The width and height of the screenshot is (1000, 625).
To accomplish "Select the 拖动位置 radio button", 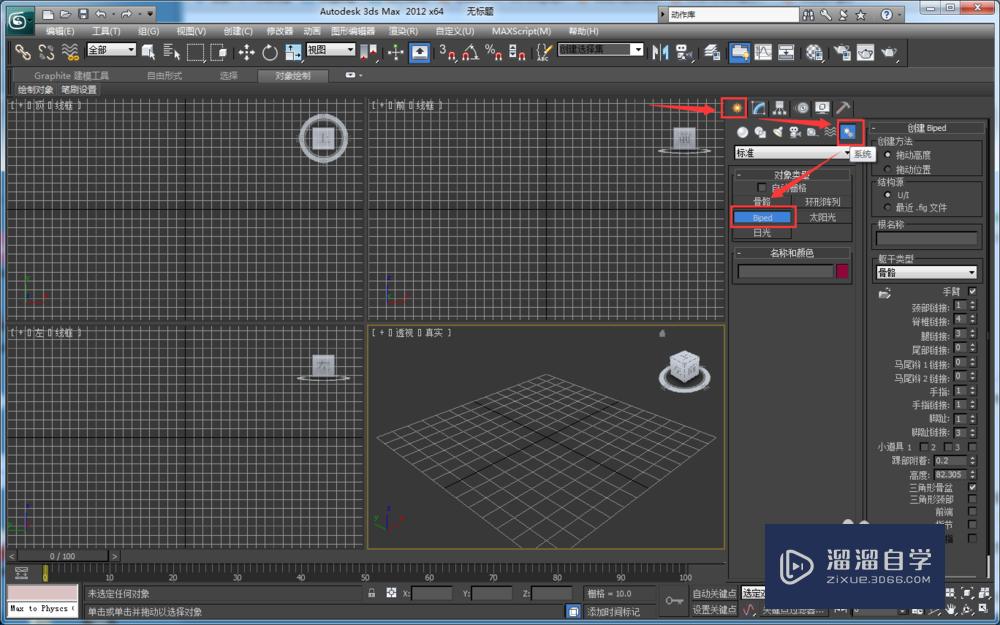I will [887, 169].
